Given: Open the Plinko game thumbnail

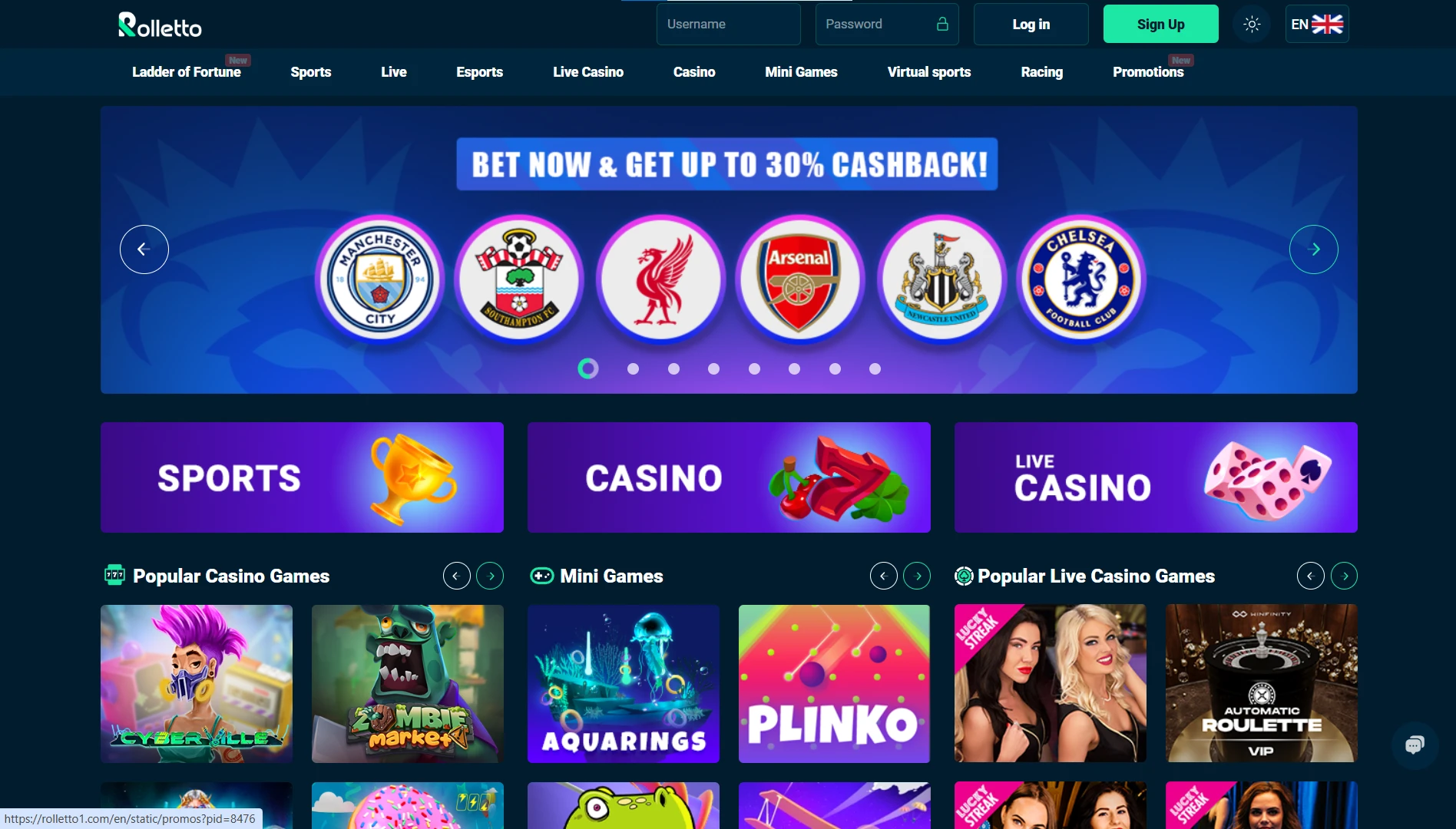Looking at the screenshot, I should pyautogui.click(x=835, y=684).
